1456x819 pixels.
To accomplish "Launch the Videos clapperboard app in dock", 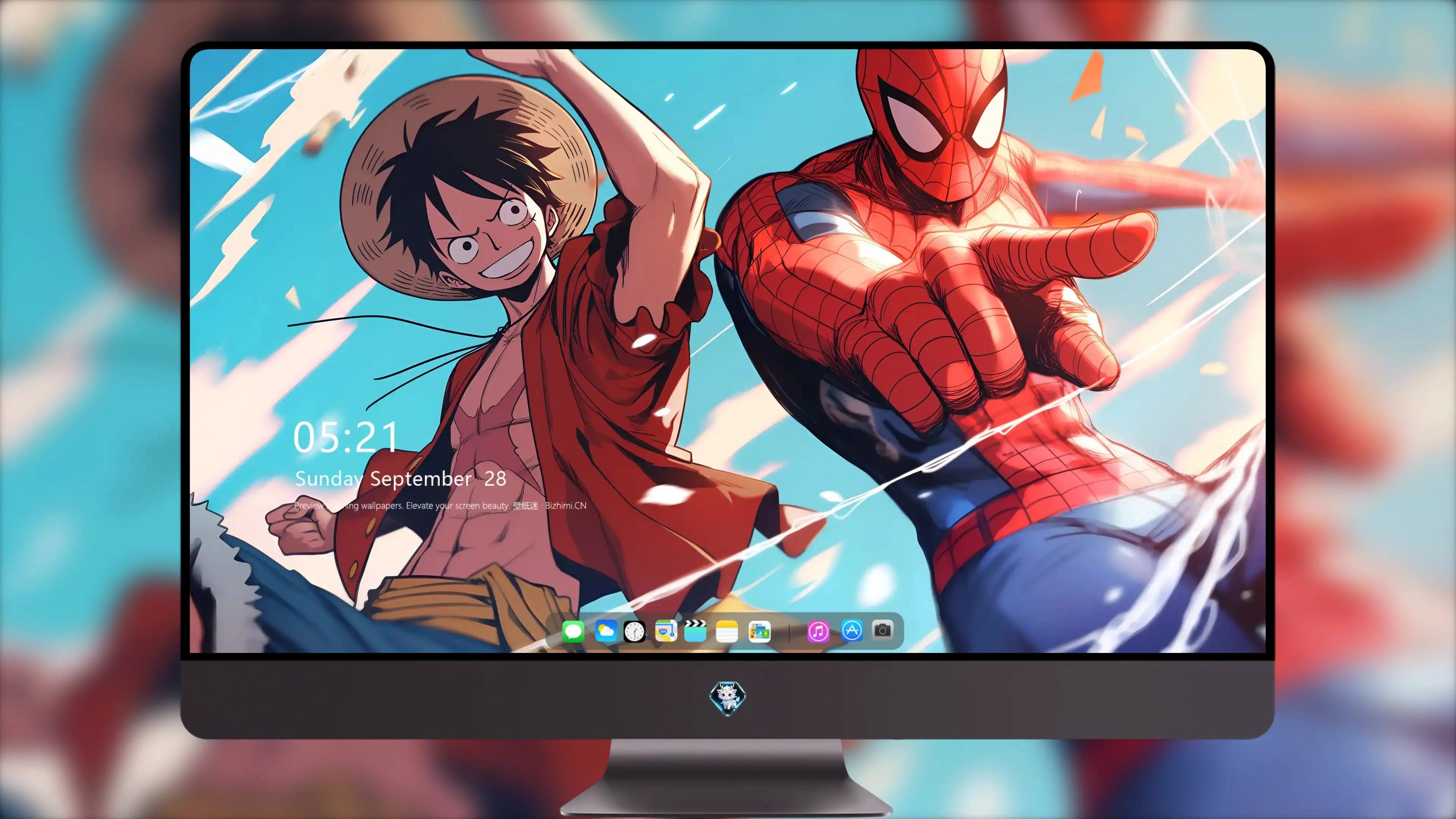I will (695, 631).
